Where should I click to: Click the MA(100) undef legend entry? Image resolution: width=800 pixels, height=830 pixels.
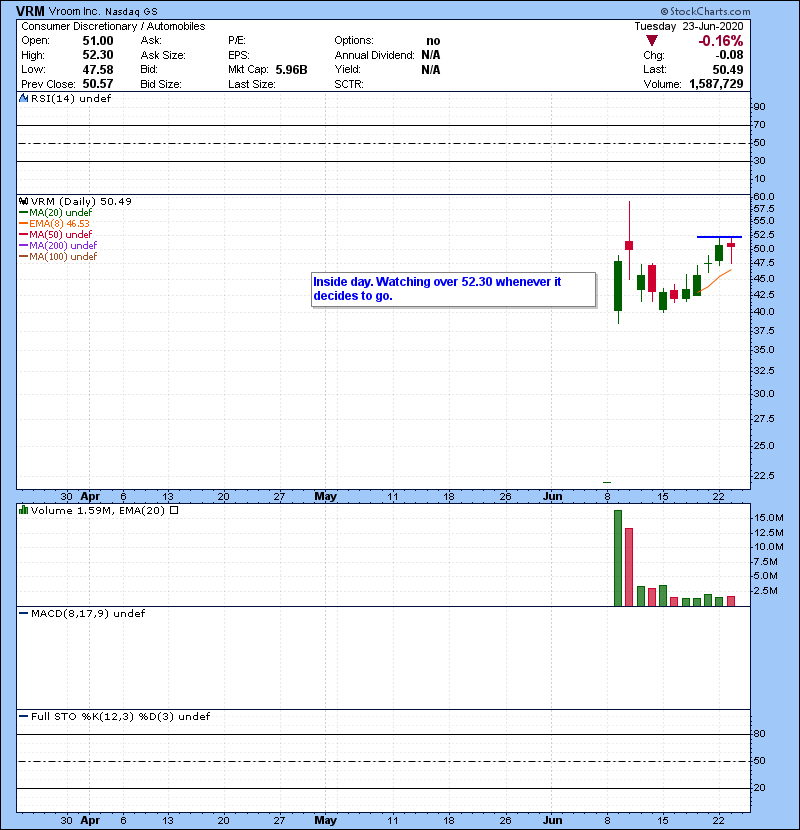click(x=58, y=257)
